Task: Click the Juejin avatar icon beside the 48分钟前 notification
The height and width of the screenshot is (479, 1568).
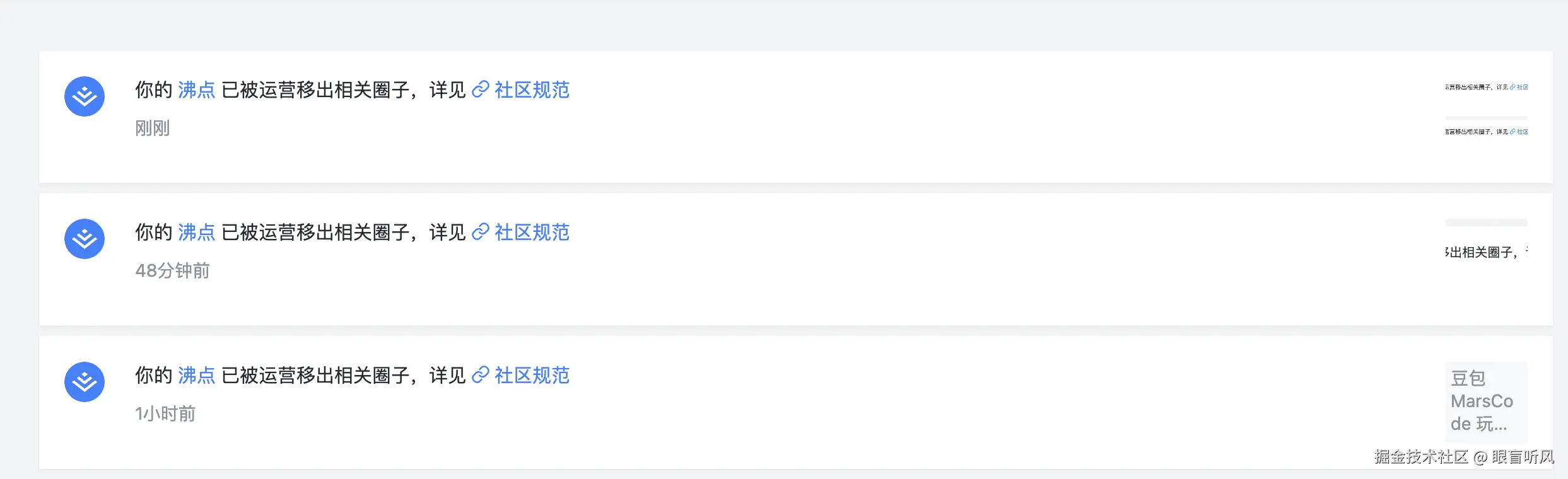Action: (x=85, y=239)
